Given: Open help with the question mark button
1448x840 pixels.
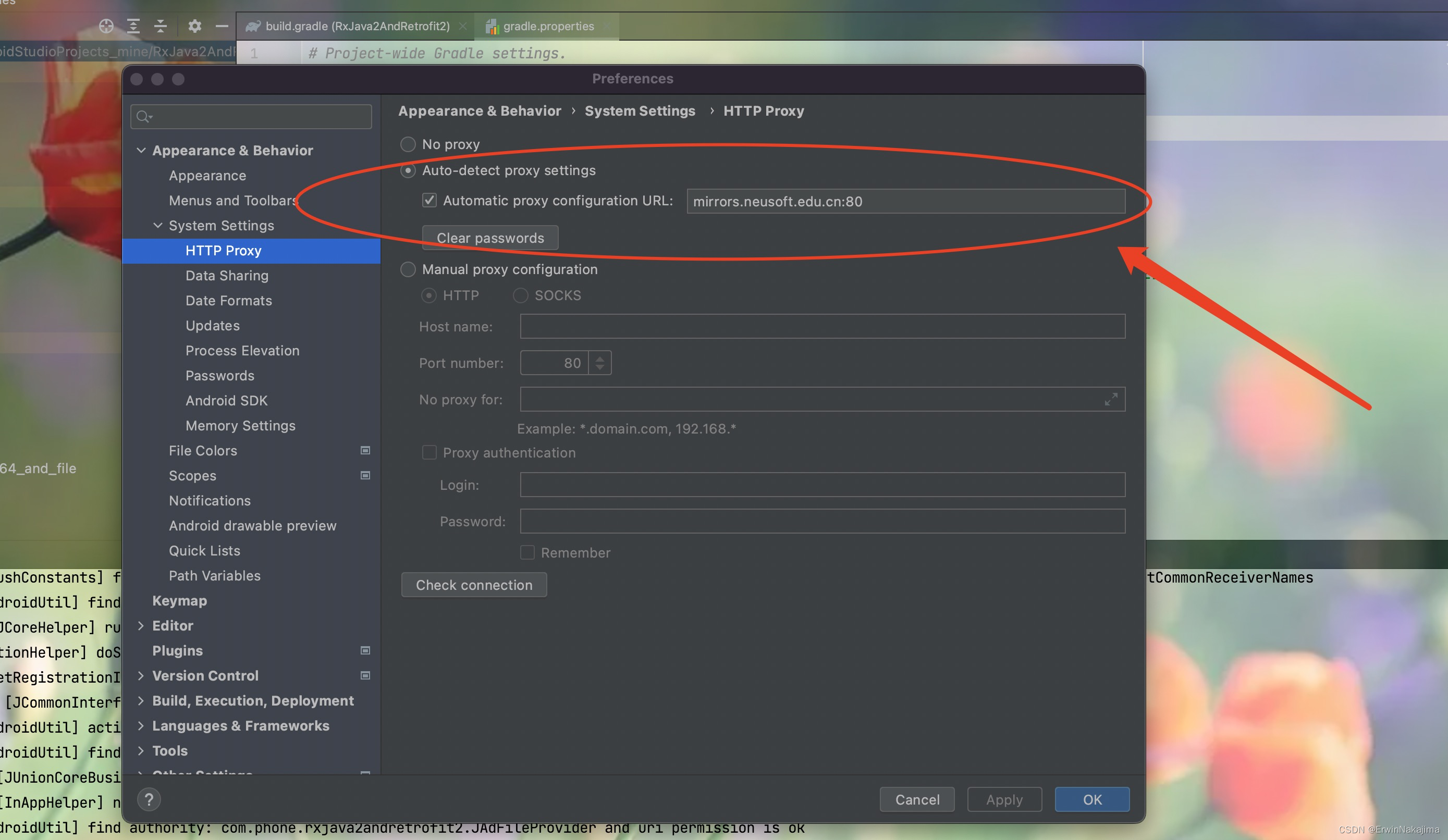Looking at the screenshot, I should 149,799.
